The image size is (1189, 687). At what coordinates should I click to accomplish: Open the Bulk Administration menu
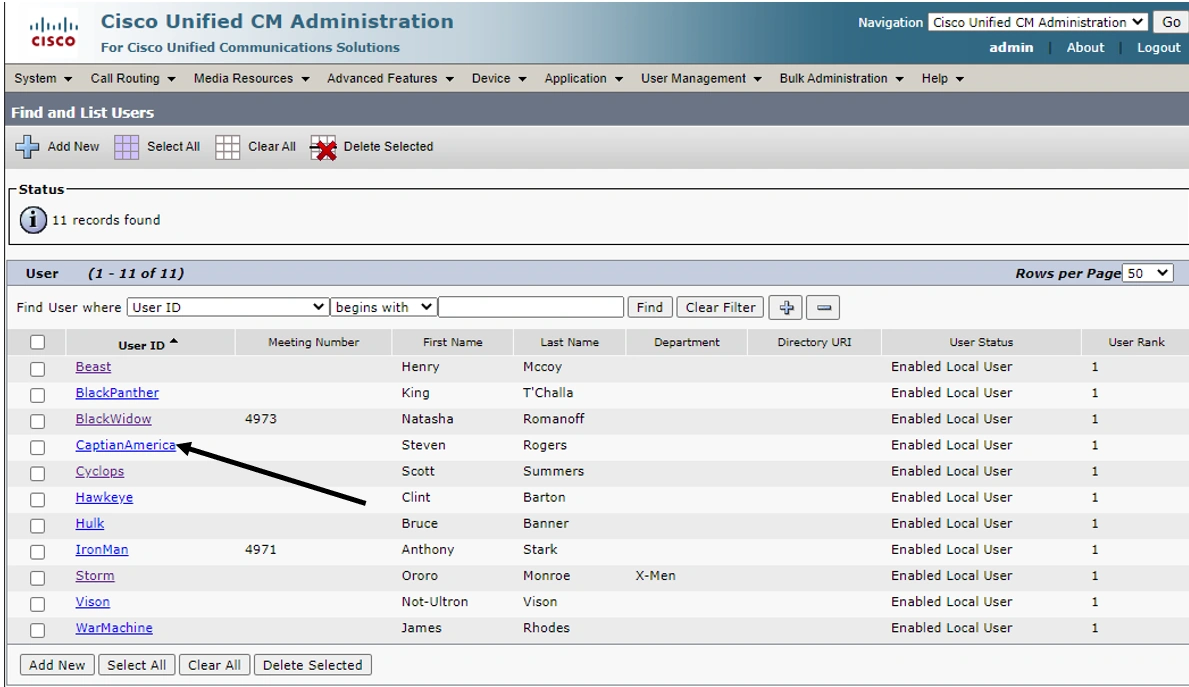841,78
